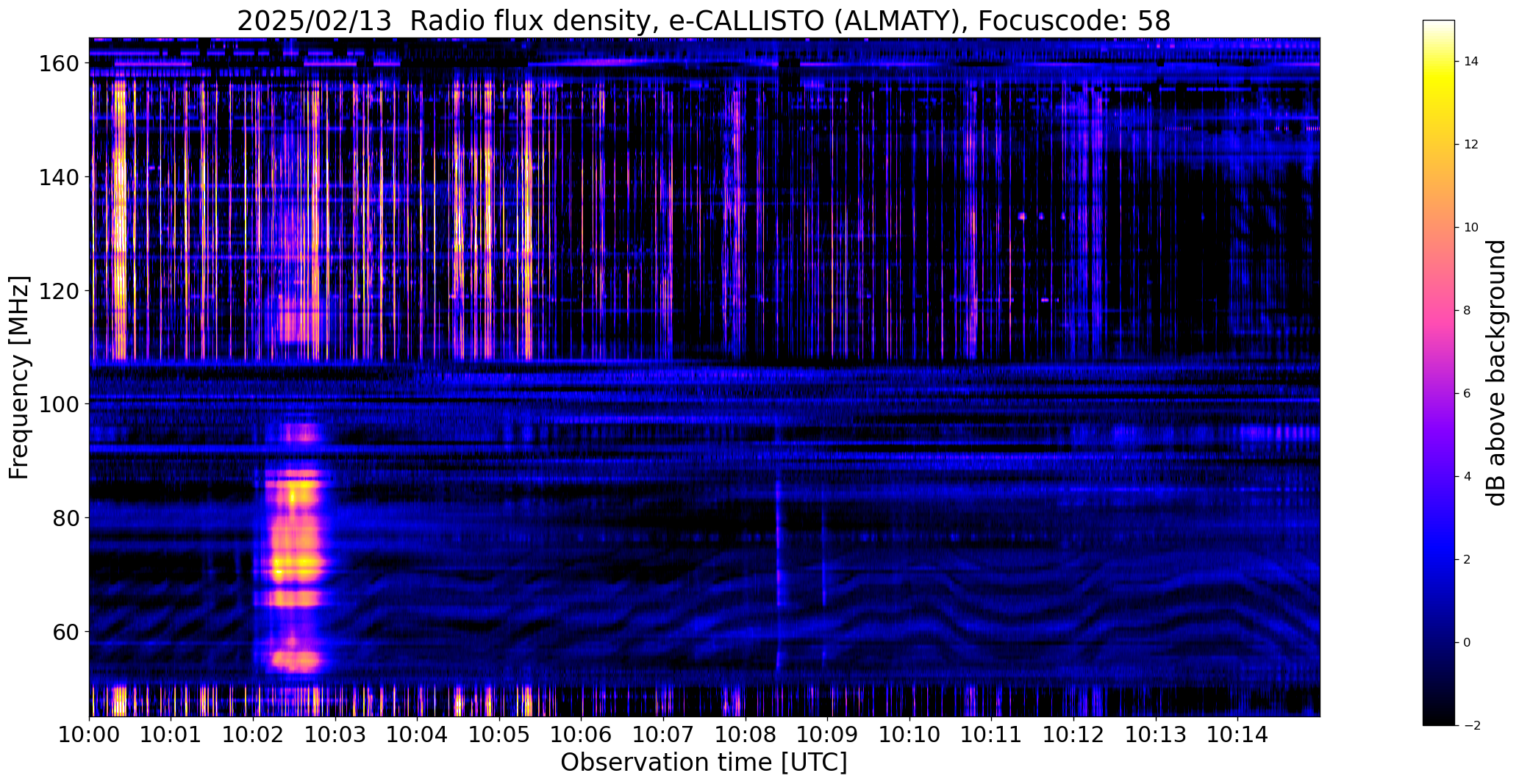Click the 10:11 time tick label
The width and height of the screenshot is (1519, 784).
click(x=991, y=734)
